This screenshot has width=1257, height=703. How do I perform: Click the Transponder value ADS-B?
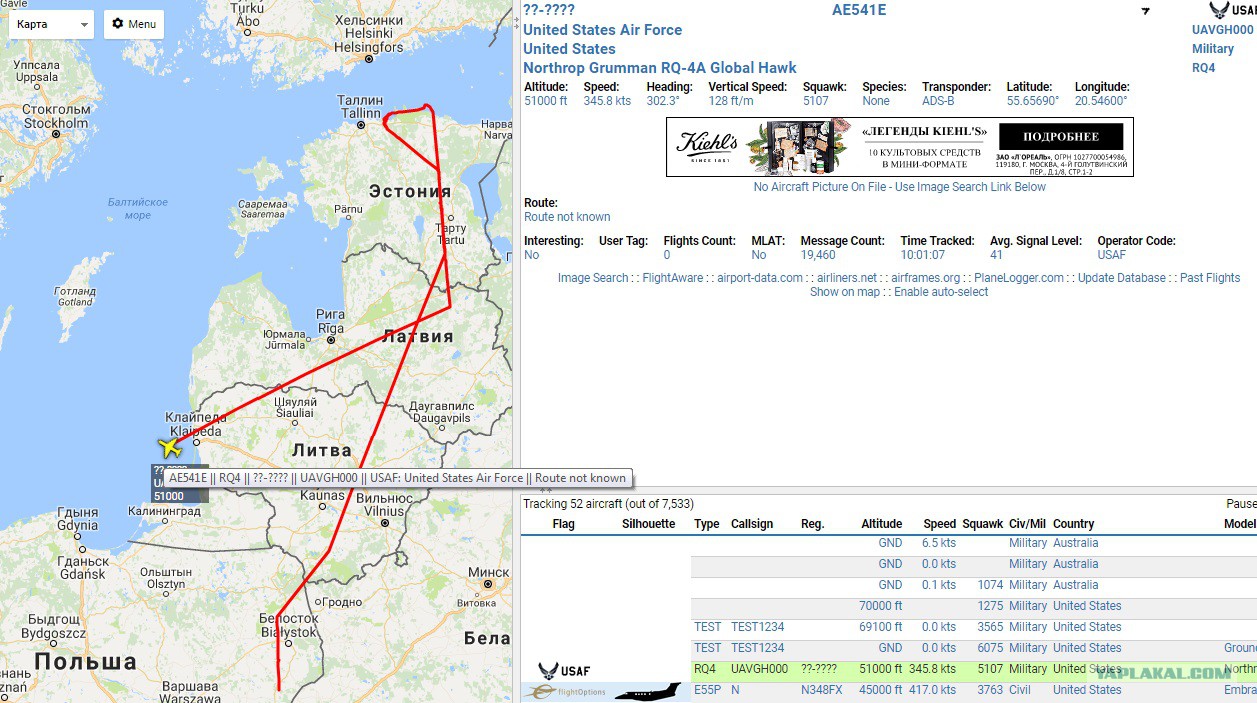coord(940,101)
